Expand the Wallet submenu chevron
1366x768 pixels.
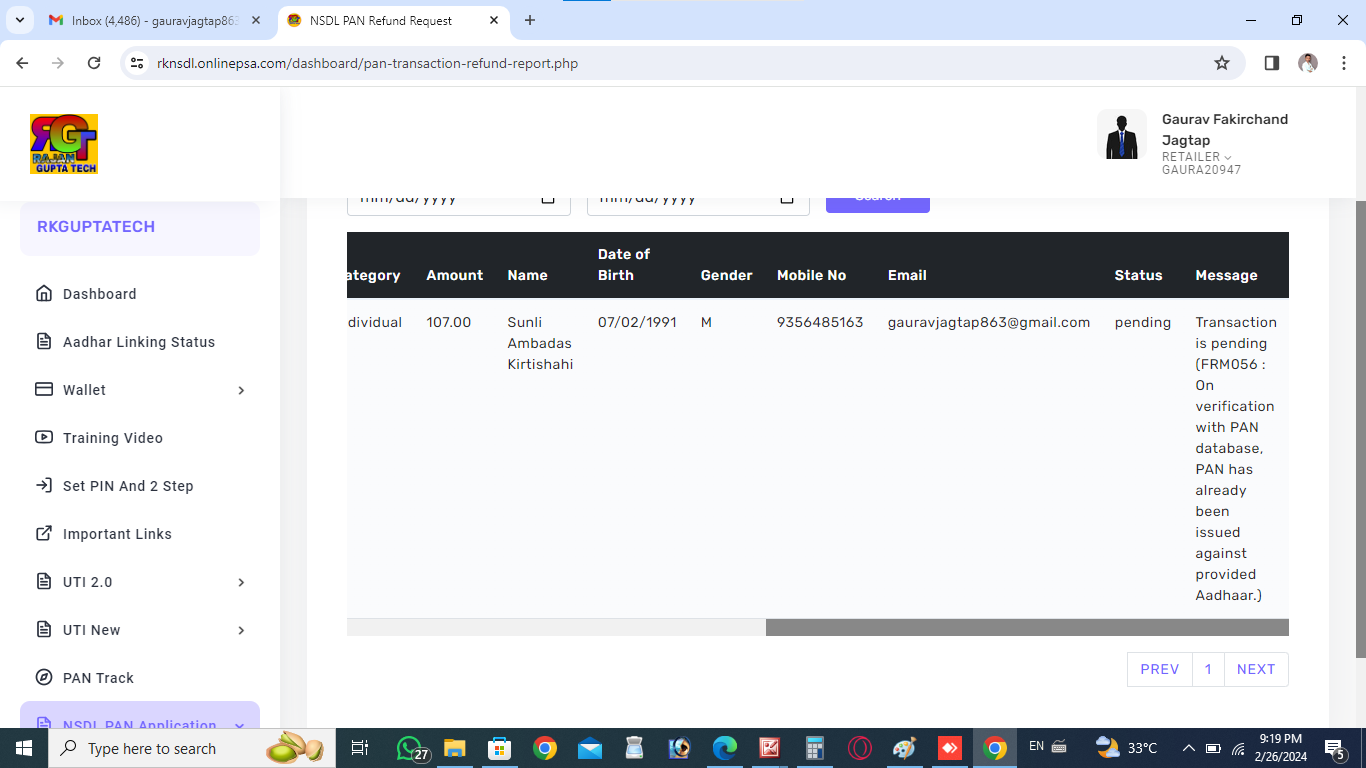click(241, 390)
